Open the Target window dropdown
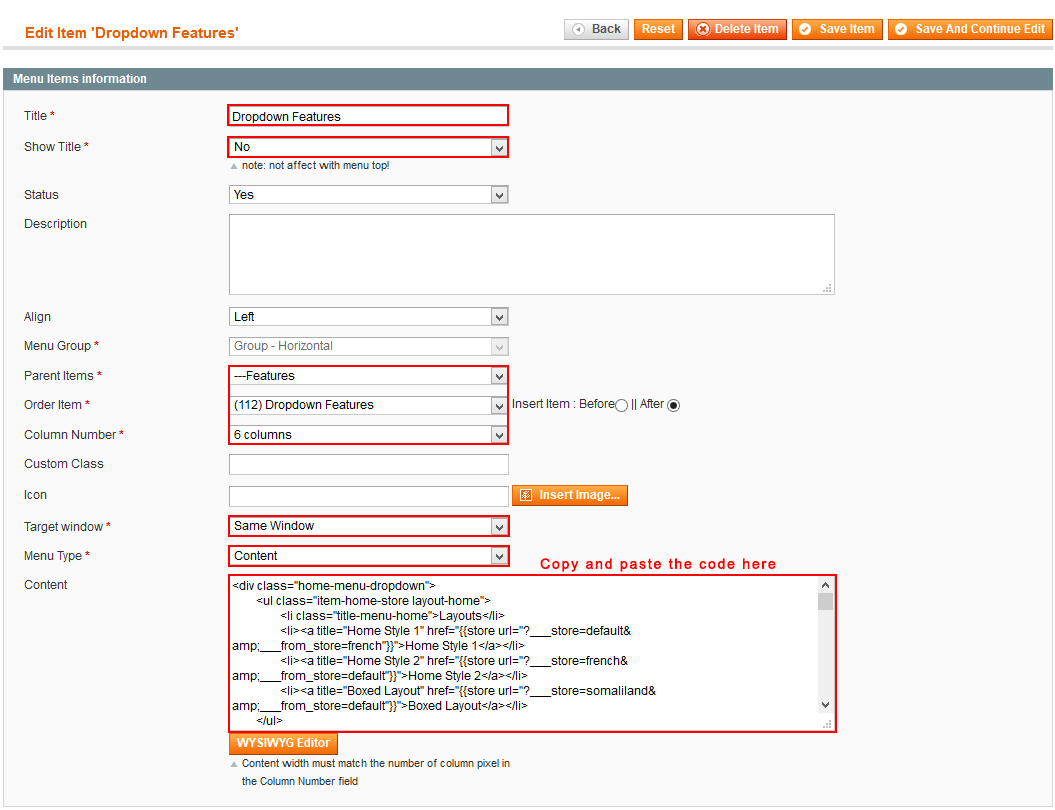 [368, 526]
